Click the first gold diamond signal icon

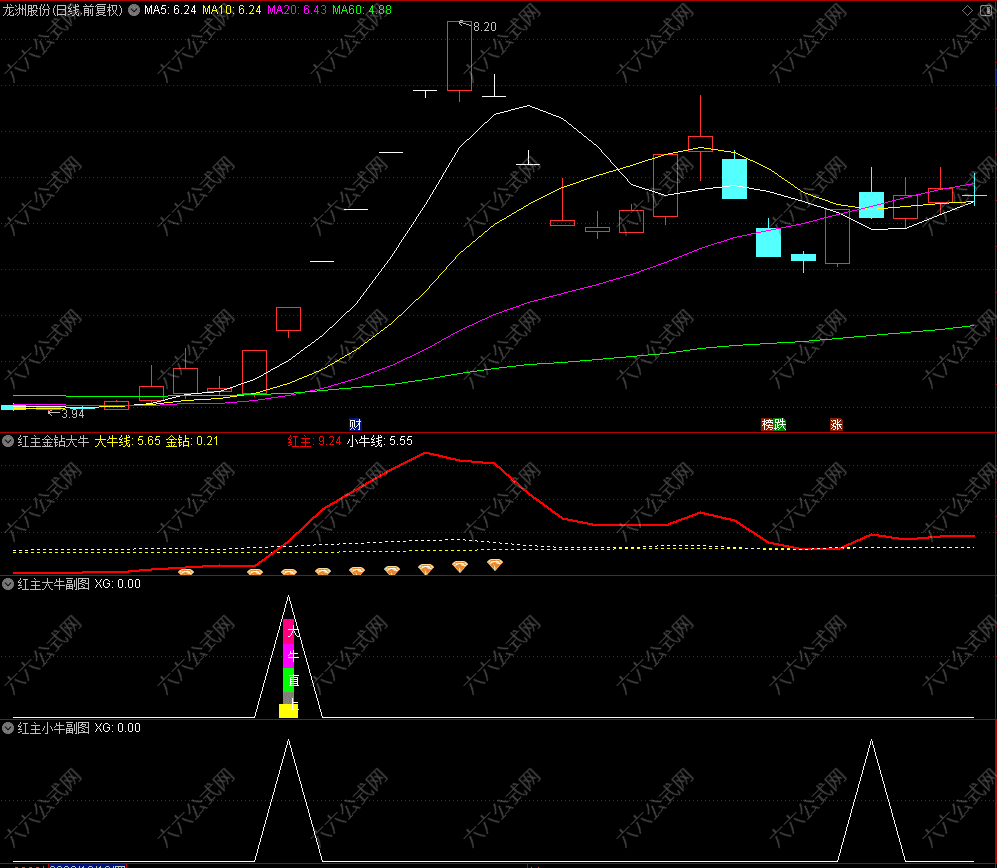(x=185, y=573)
